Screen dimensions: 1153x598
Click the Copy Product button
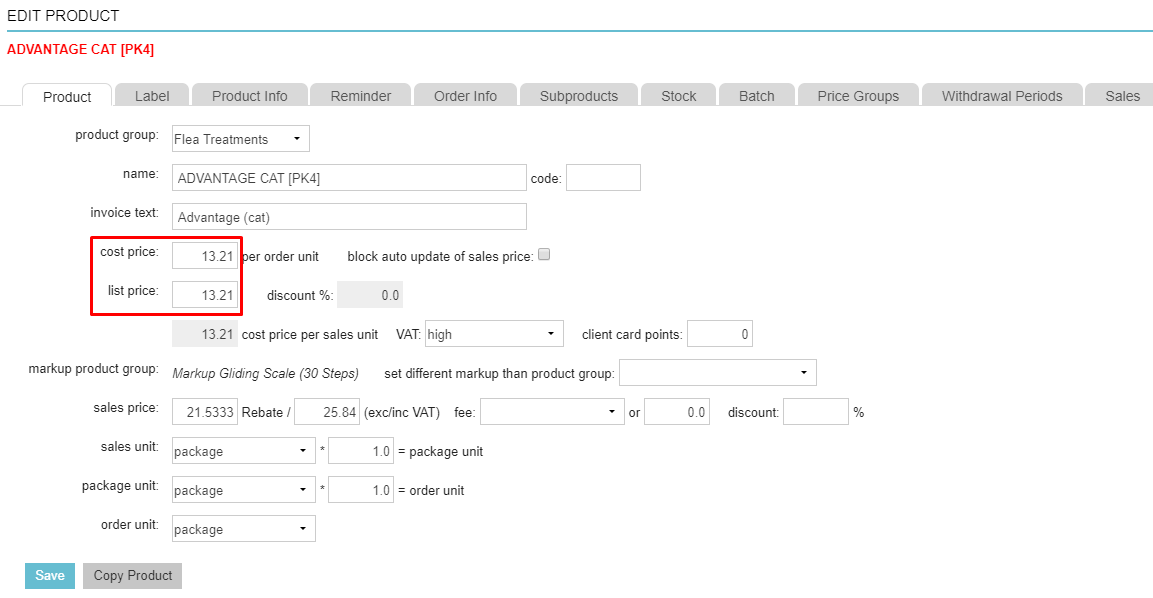tap(133, 575)
